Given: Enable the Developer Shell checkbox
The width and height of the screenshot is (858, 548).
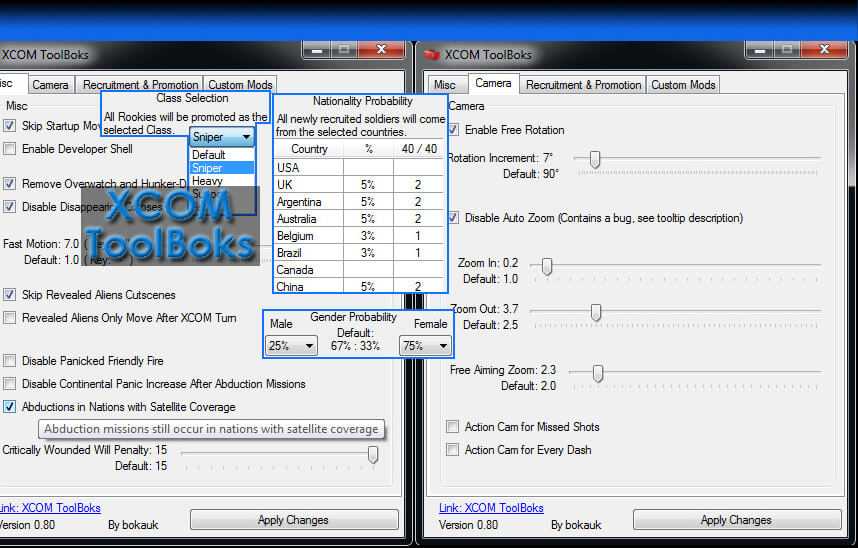Looking at the screenshot, I should point(10,149).
